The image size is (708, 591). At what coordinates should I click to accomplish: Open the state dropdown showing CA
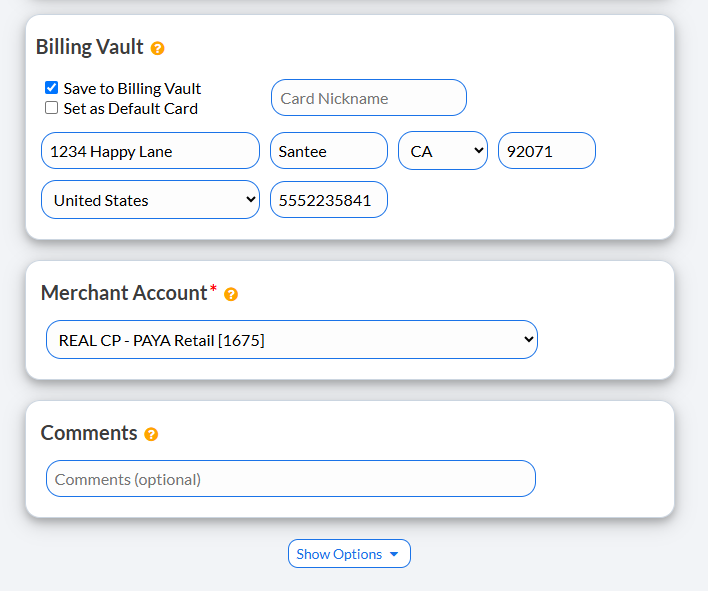tap(443, 151)
